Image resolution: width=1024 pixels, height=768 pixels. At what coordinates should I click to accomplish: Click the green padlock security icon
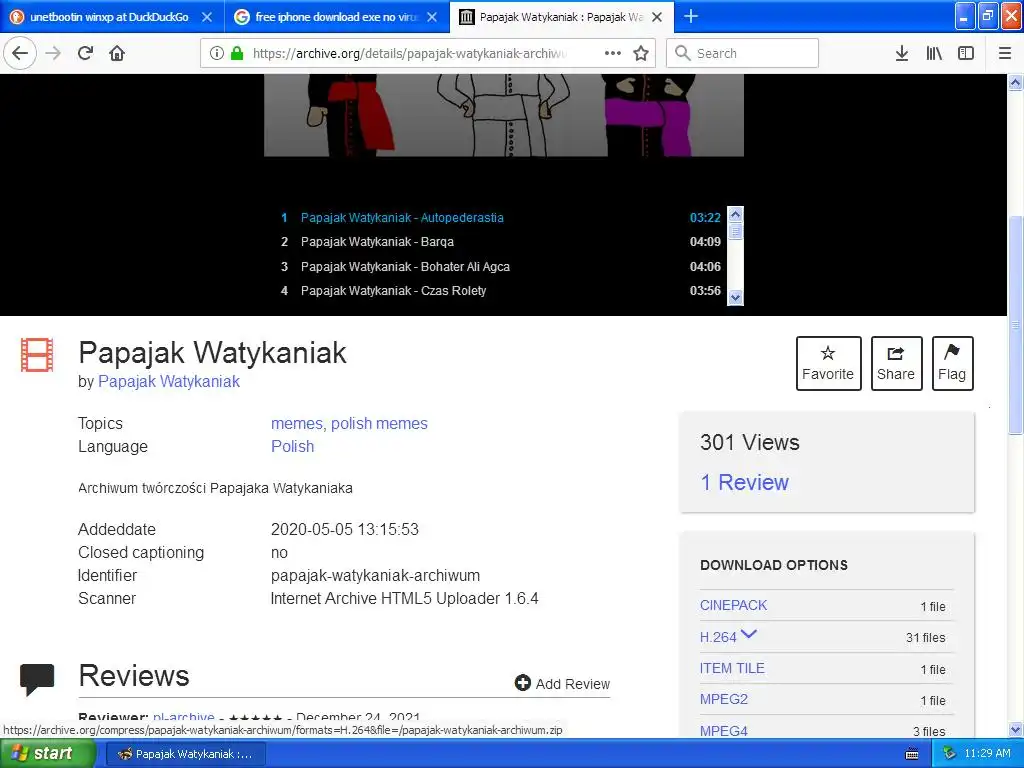237,53
